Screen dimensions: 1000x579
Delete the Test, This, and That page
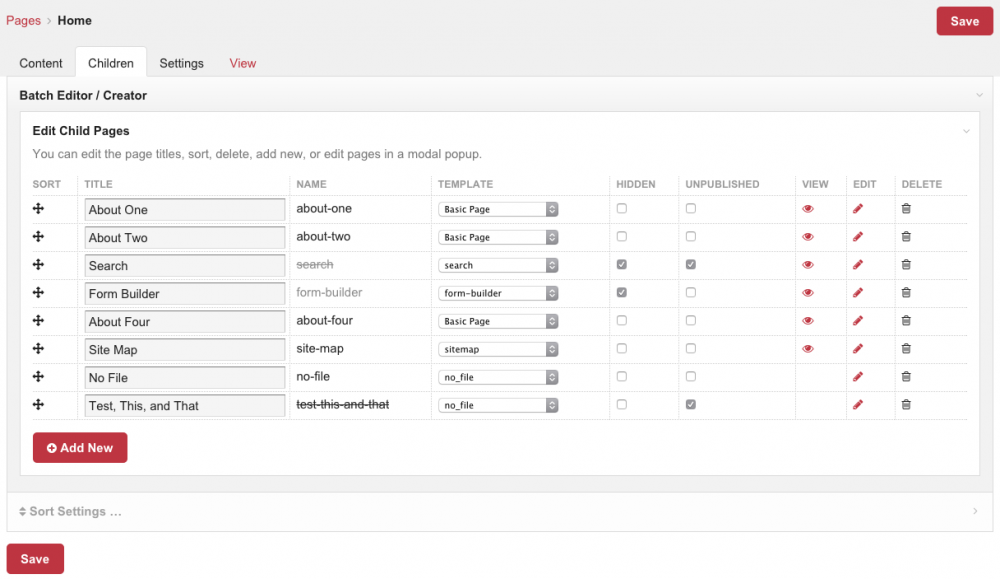click(x=906, y=405)
